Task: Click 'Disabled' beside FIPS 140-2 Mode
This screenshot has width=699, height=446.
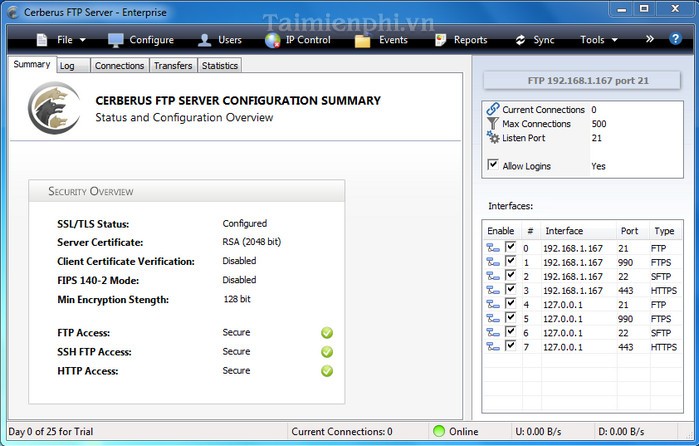Action: pyautogui.click(x=239, y=280)
